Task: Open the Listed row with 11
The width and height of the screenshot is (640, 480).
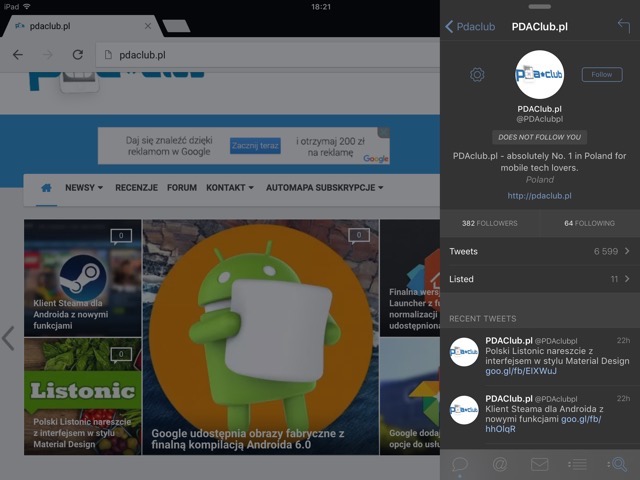Action: pos(540,279)
